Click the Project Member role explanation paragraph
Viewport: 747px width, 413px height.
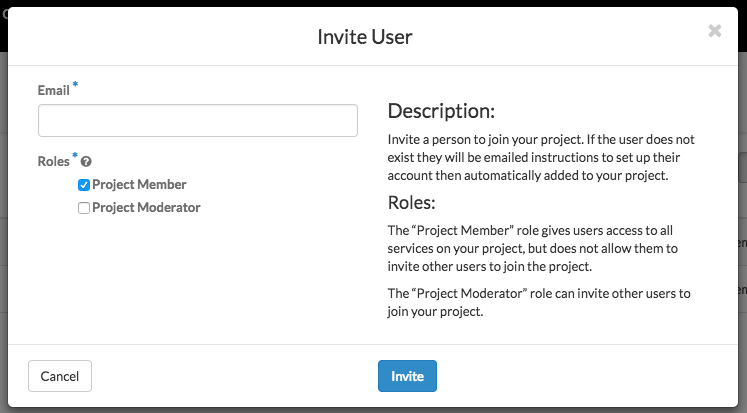pos(533,249)
